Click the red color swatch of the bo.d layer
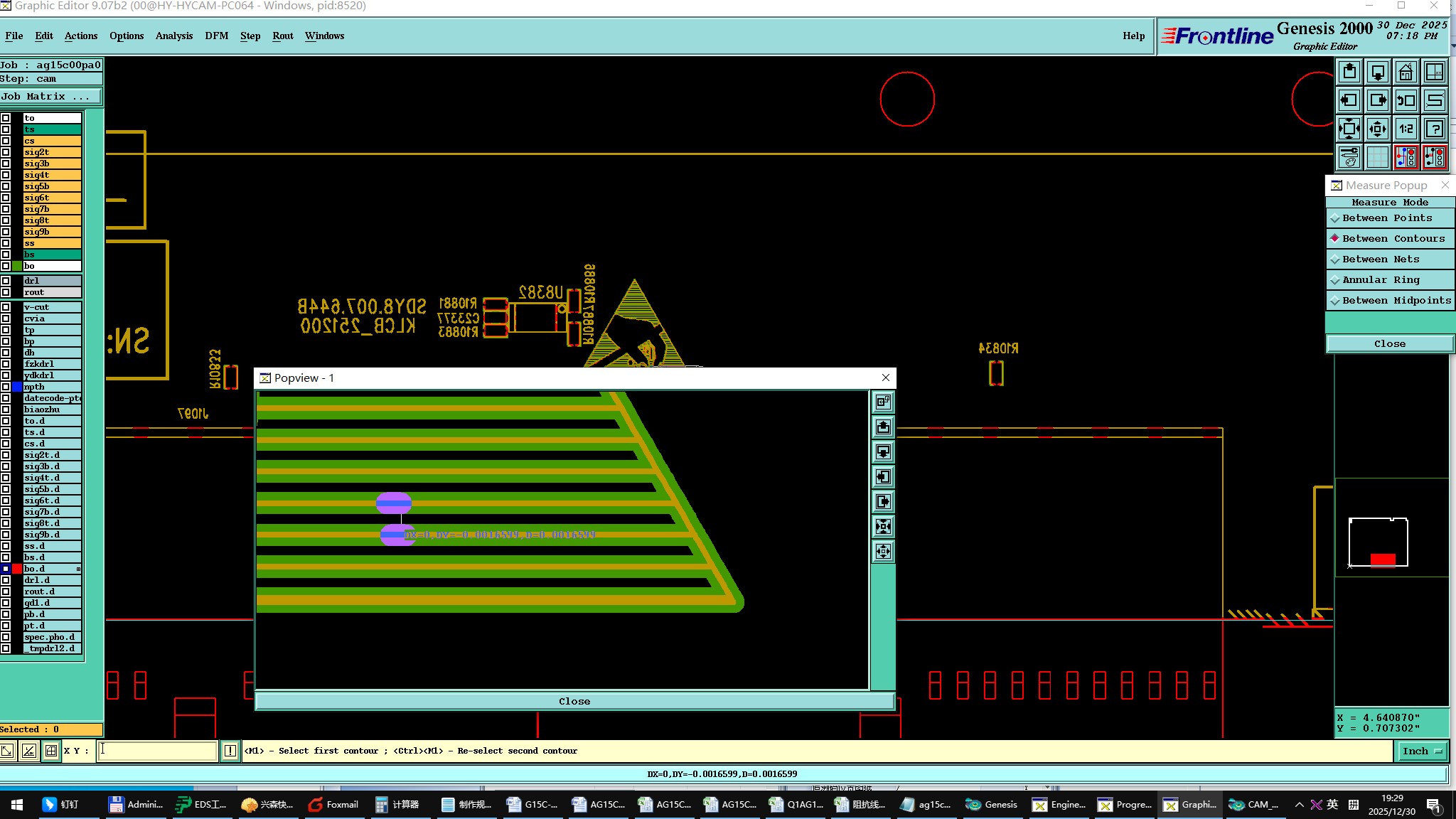 tap(17, 569)
